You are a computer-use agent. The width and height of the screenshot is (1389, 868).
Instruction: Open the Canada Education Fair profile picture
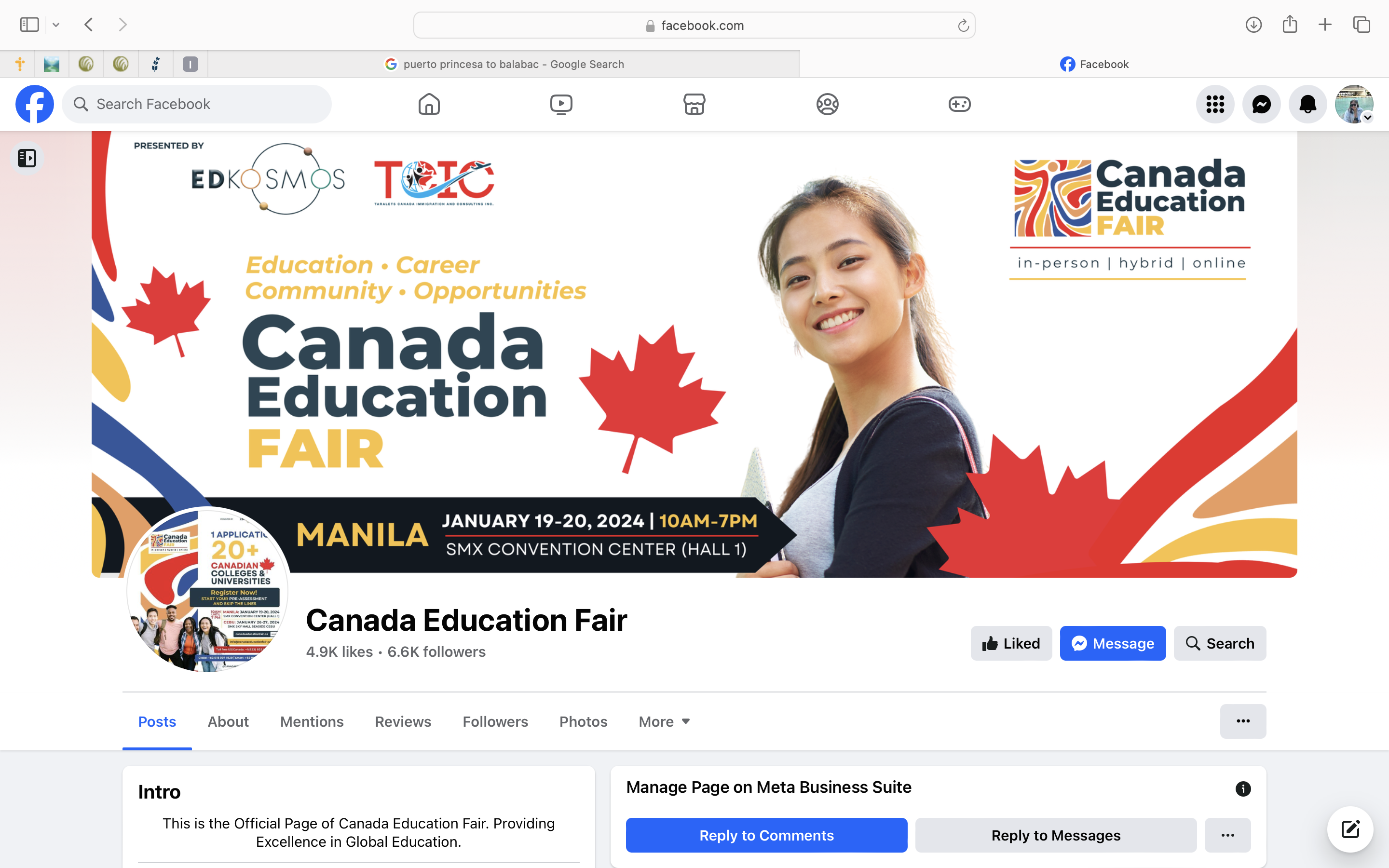pyautogui.click(x=207, y=590)
